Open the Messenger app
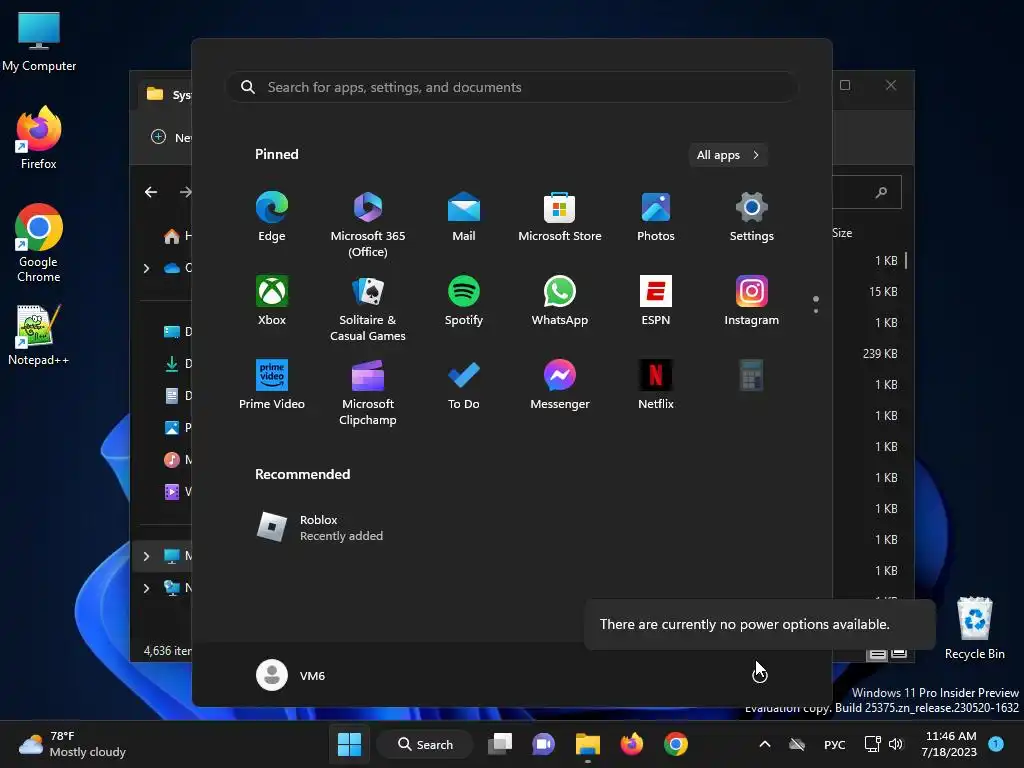The width and height of the screenshot is (1024, 768). 560,385
